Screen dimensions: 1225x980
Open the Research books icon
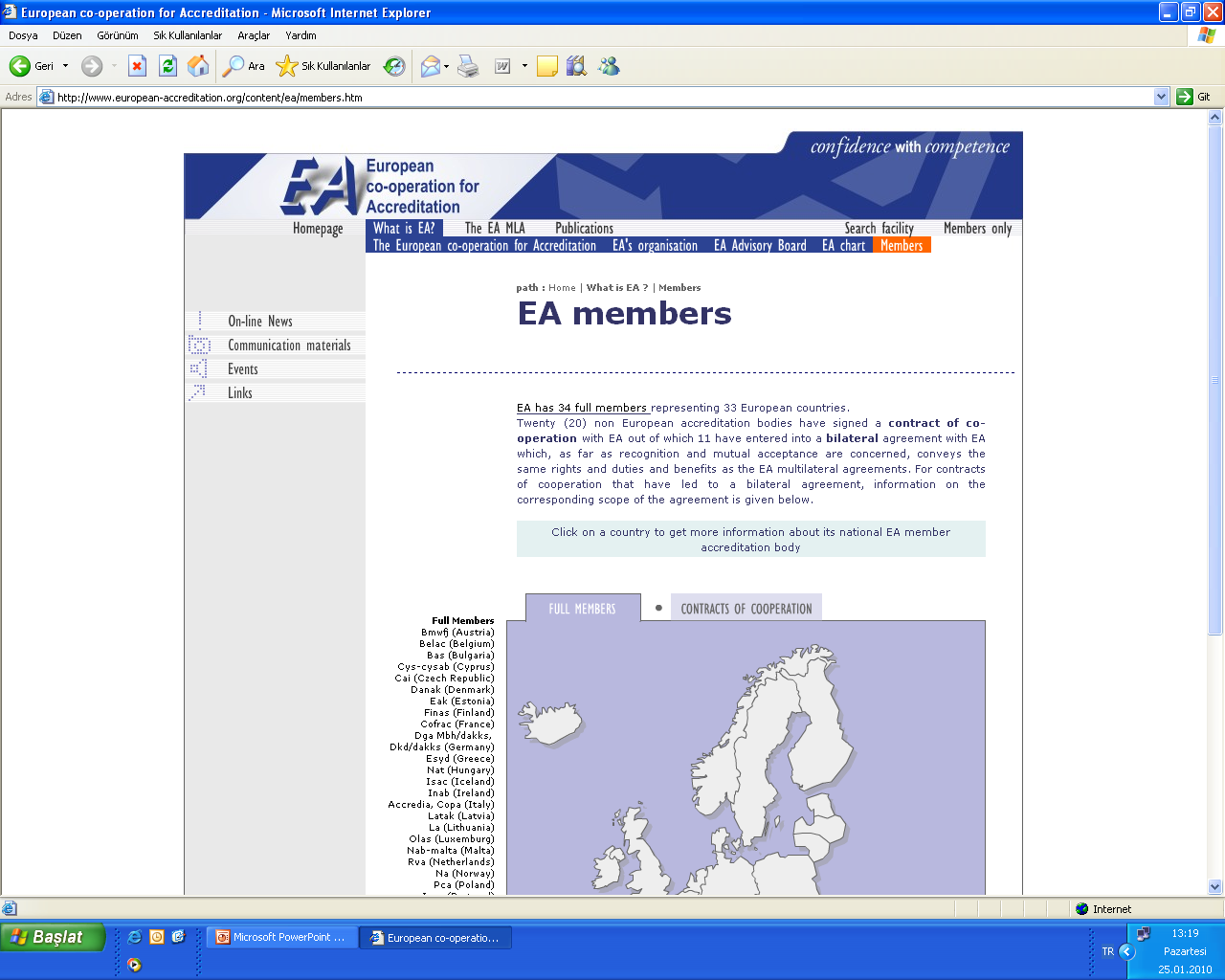(x=576, y=66)
